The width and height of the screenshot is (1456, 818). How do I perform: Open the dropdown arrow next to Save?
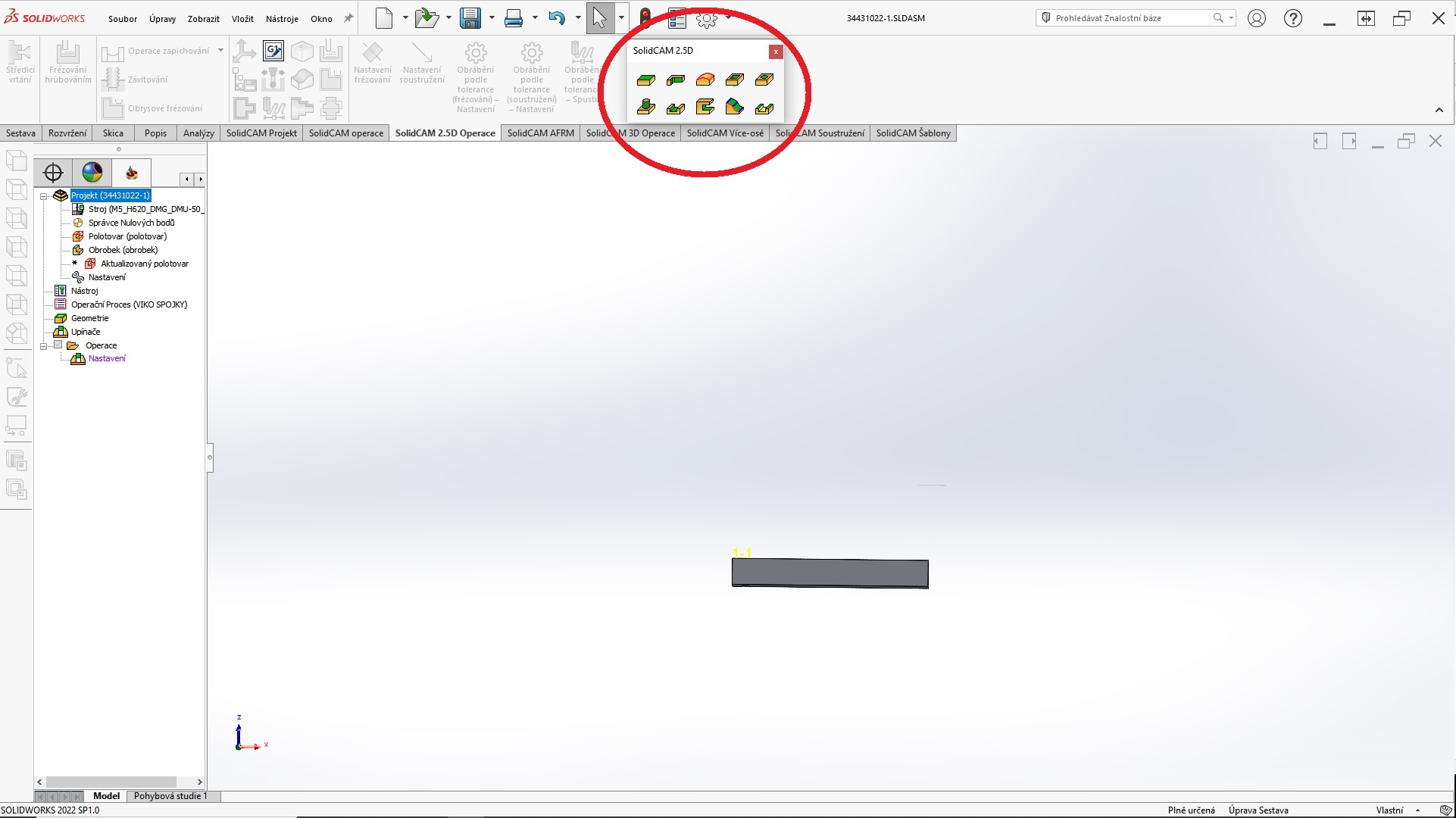[x=492, y=18]
